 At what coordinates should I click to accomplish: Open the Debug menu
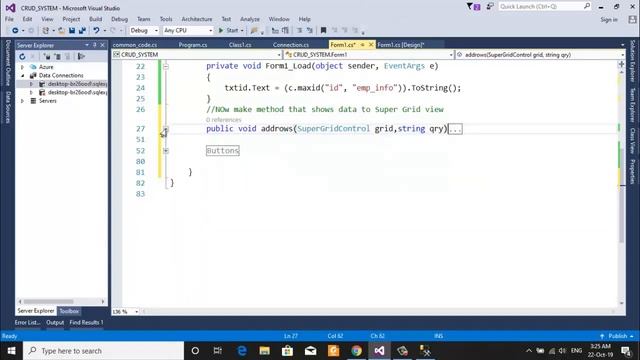(119, 19)
